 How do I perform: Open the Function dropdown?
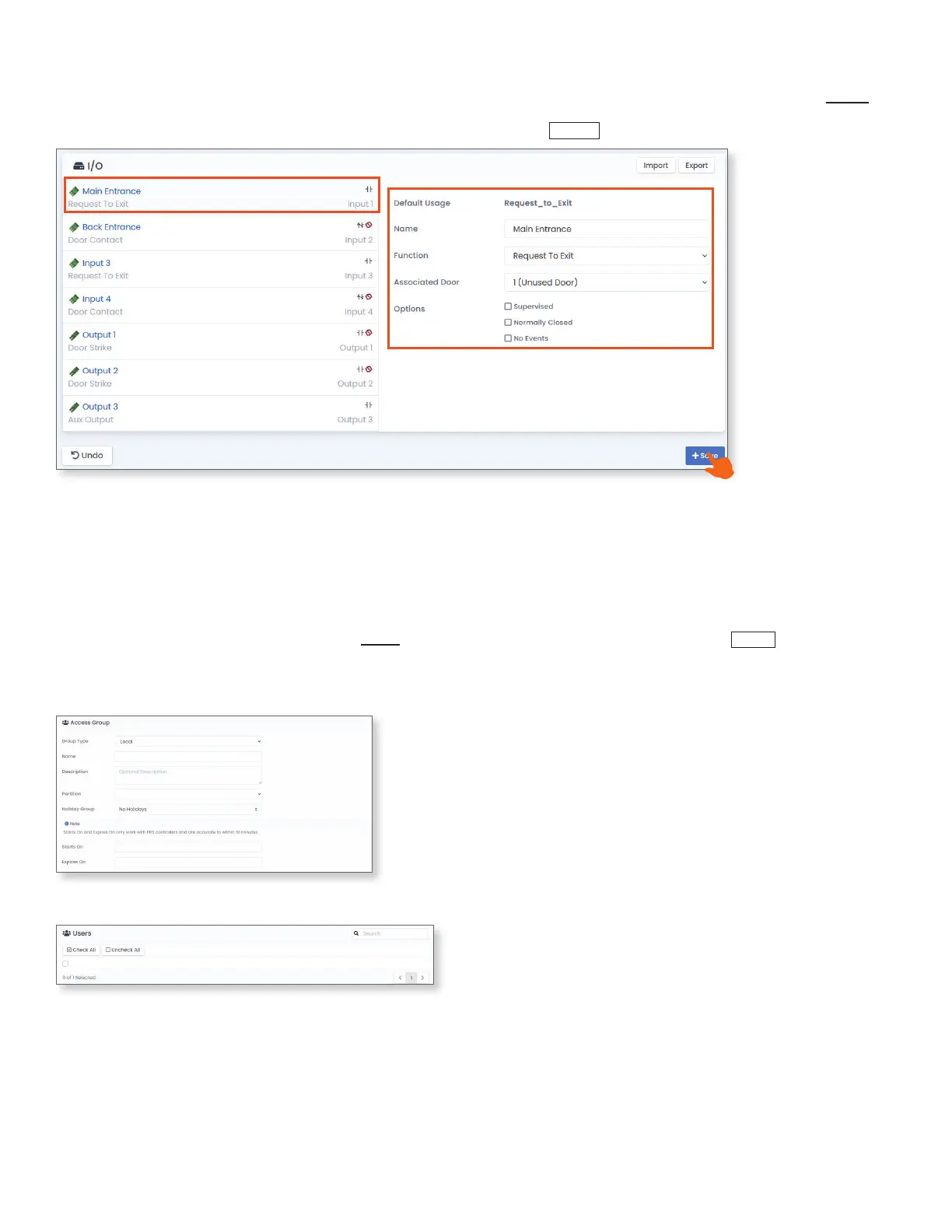point(607,256)
